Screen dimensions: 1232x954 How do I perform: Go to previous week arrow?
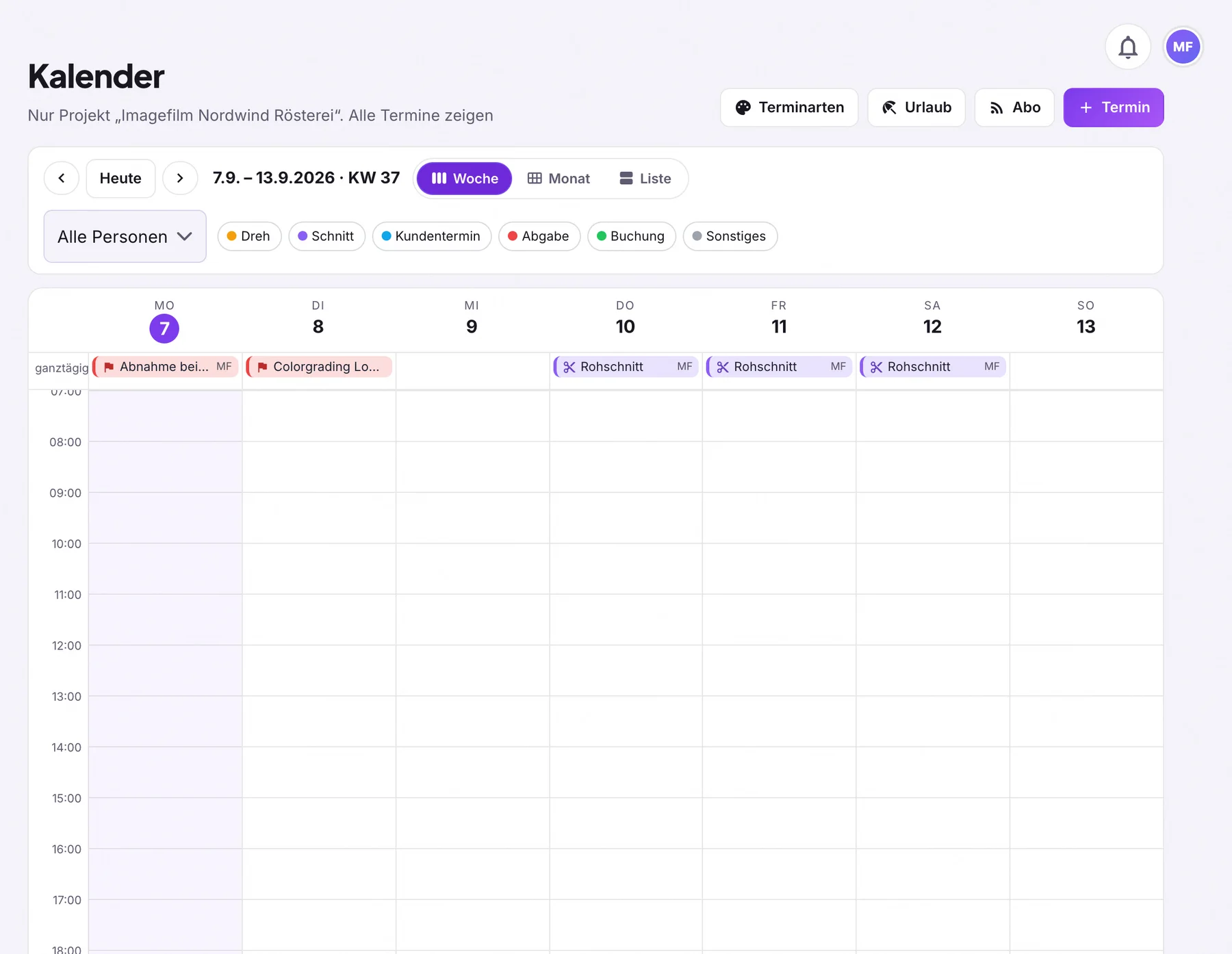[x=62, y=179]
